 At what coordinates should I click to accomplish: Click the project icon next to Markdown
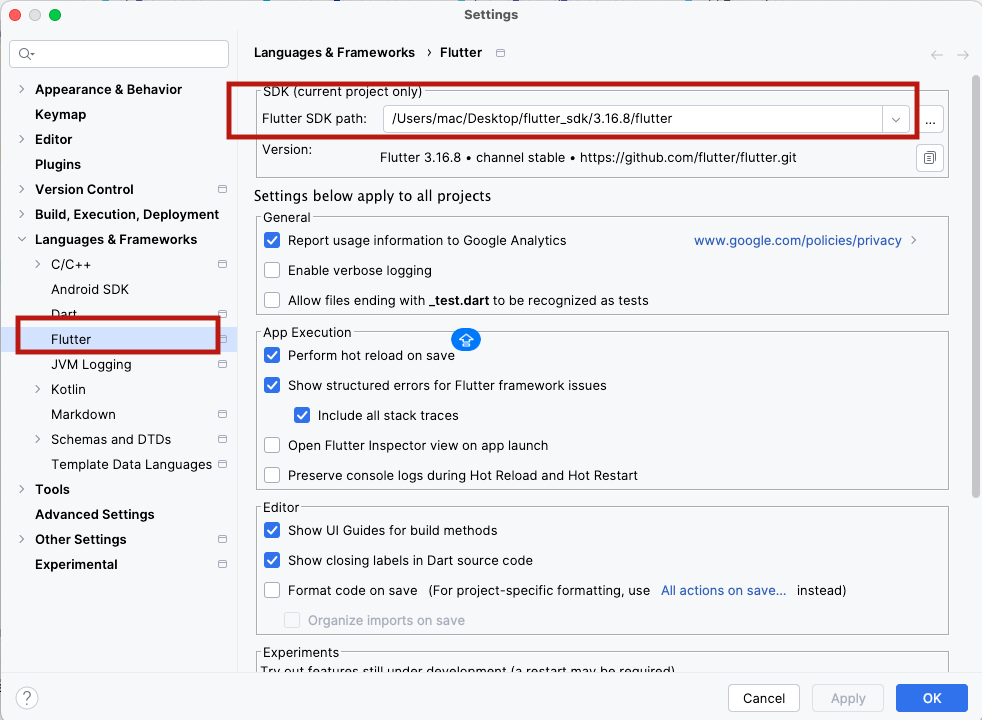point(222,414)
